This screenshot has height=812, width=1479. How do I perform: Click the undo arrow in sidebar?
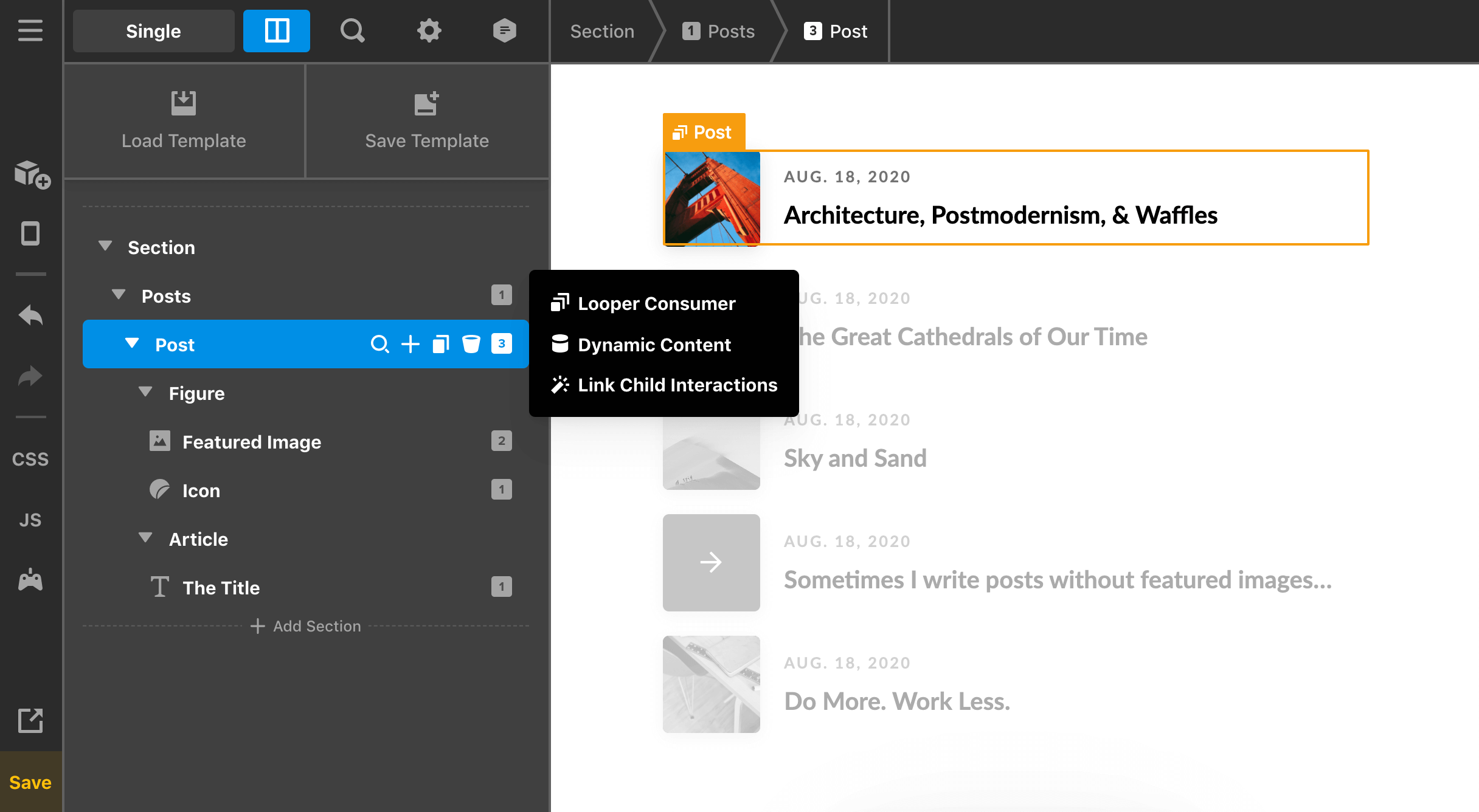coord(30,315)
